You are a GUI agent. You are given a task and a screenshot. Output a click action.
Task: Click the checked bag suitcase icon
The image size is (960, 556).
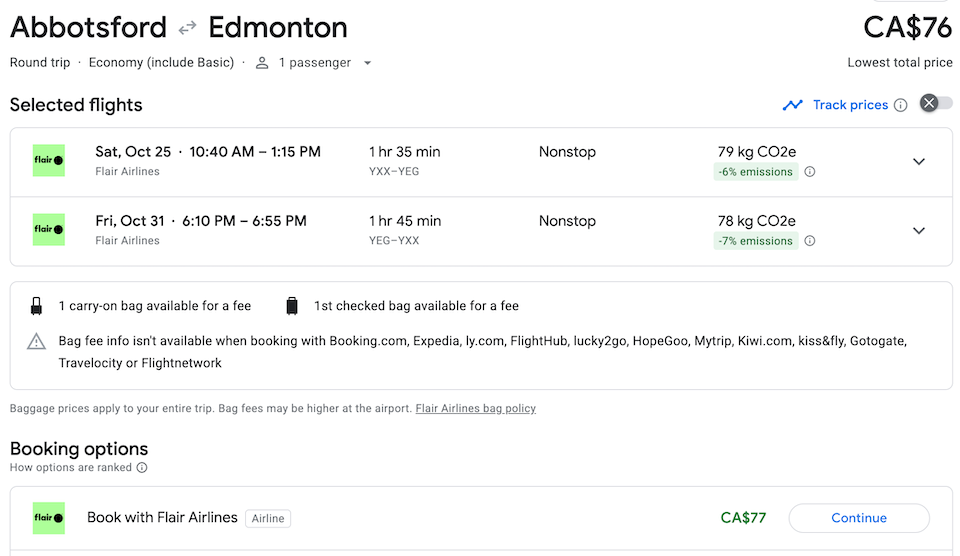tap(292, 306)
